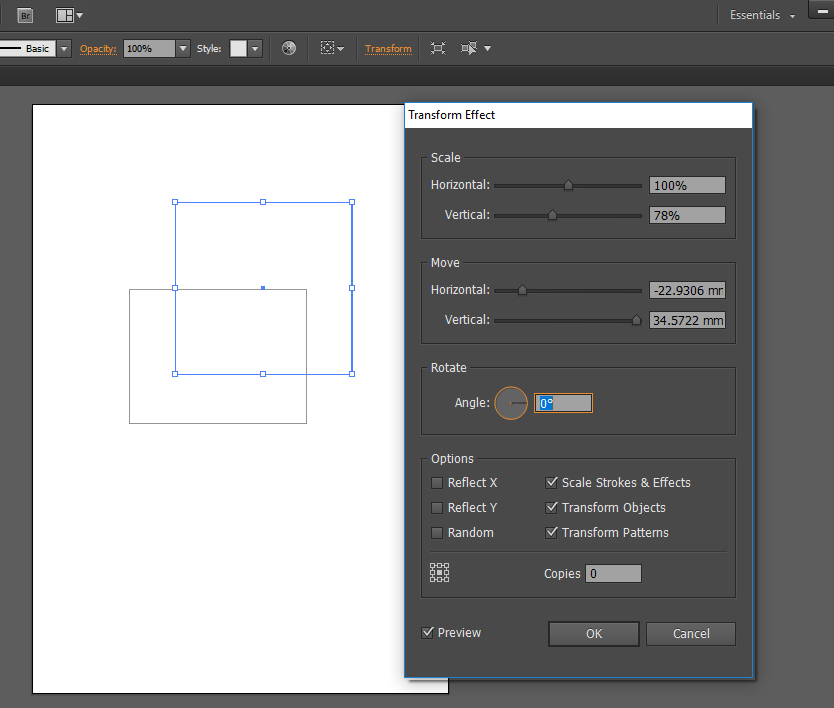Disable Scale Strokes & Effects
The width and height of the screenshot is (834, 708).
tap(552, 482)
